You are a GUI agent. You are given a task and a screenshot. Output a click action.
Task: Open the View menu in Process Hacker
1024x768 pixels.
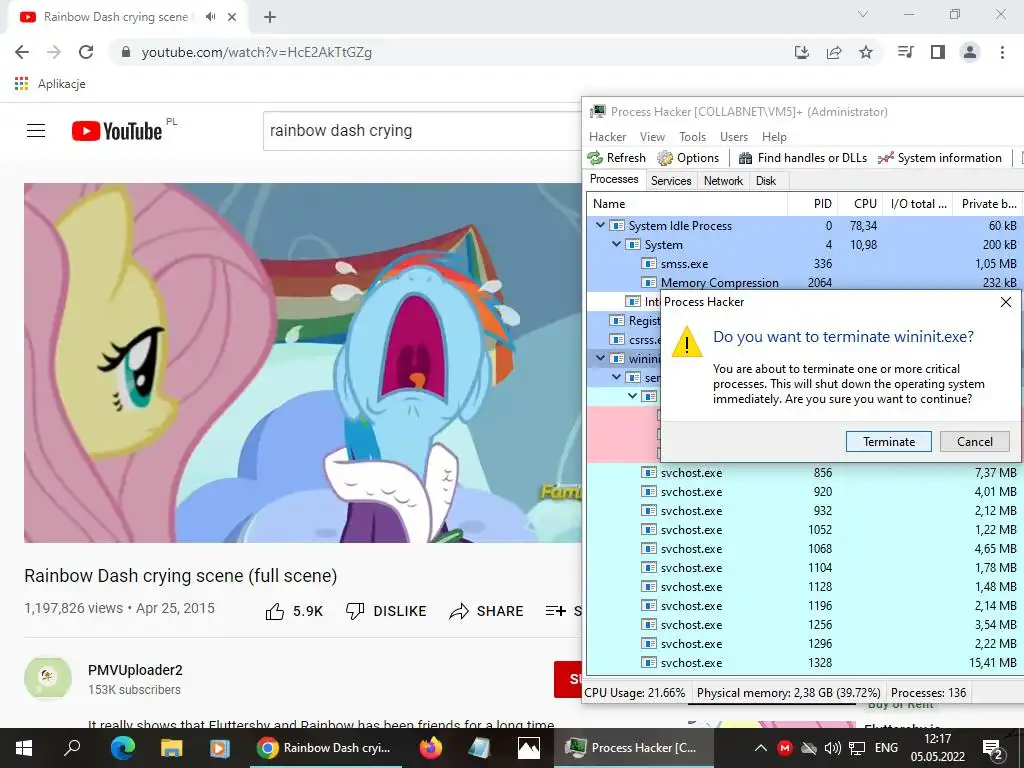[x=652, y=136]
